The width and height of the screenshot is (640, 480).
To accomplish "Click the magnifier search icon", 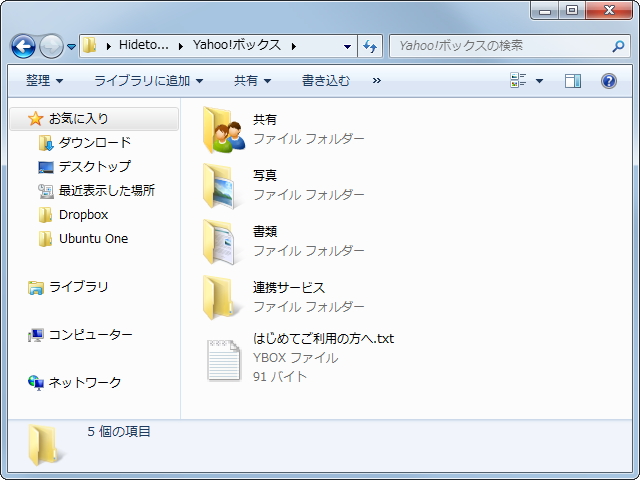I will point(619,46).
